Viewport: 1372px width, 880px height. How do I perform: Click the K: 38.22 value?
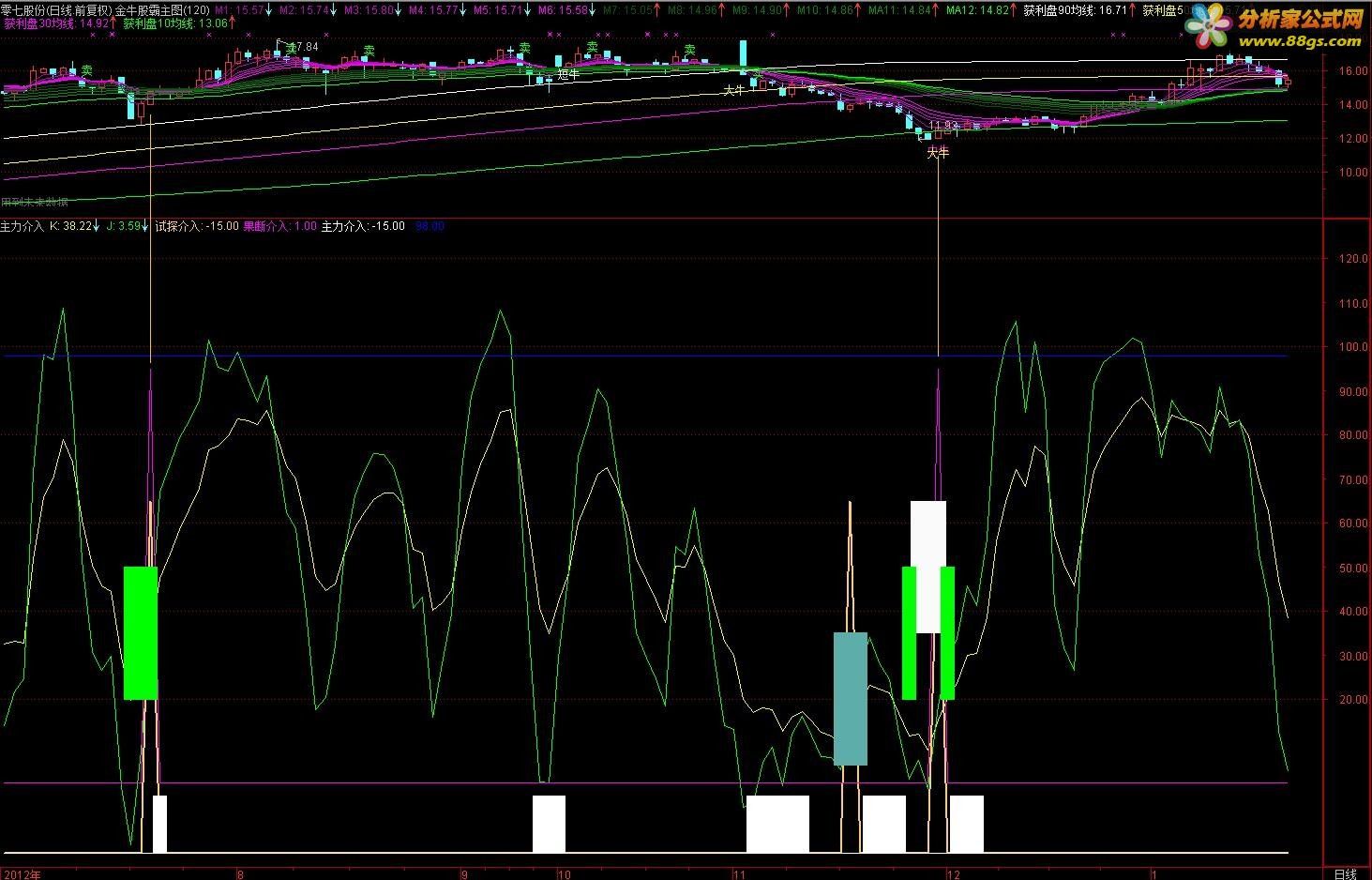point(70,226)
